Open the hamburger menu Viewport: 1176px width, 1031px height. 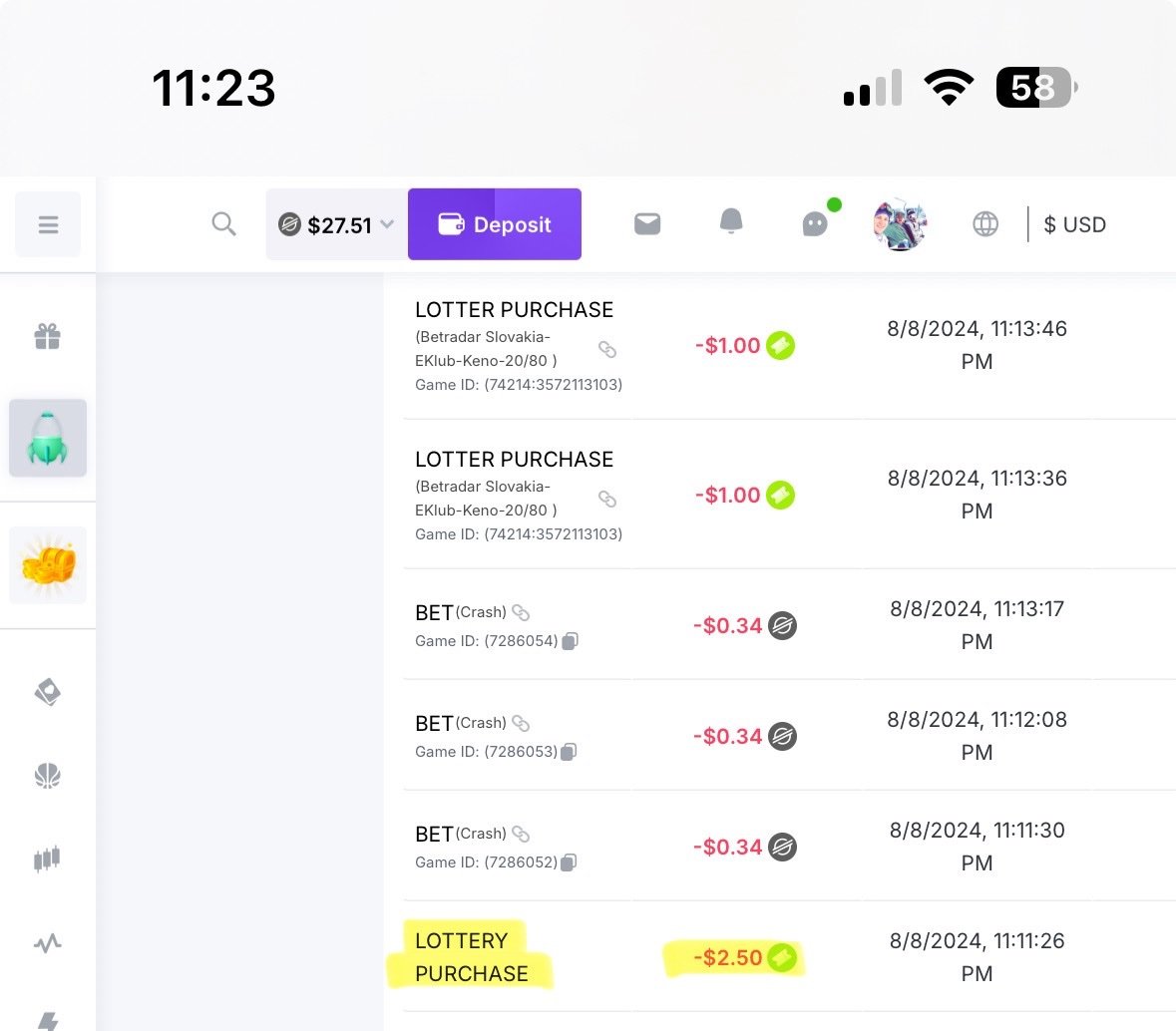48,224
